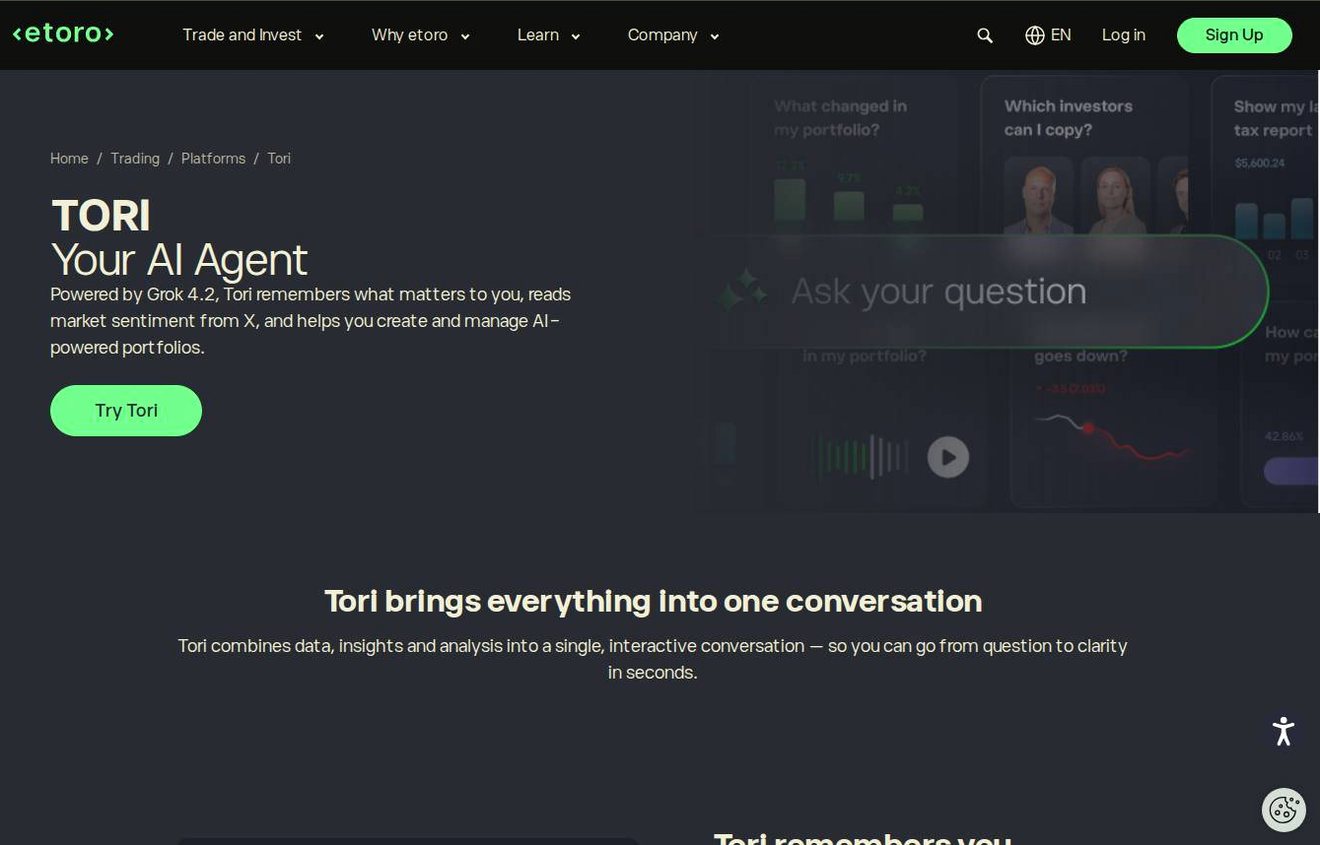Switch language via EN label
Screen dimensions: 1320x845
coord(1061,35)
